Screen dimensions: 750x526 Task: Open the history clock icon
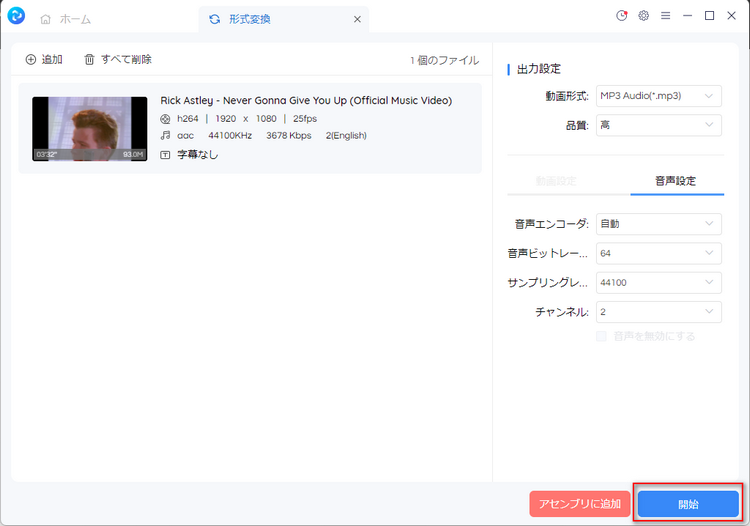[x=621, y=15]
